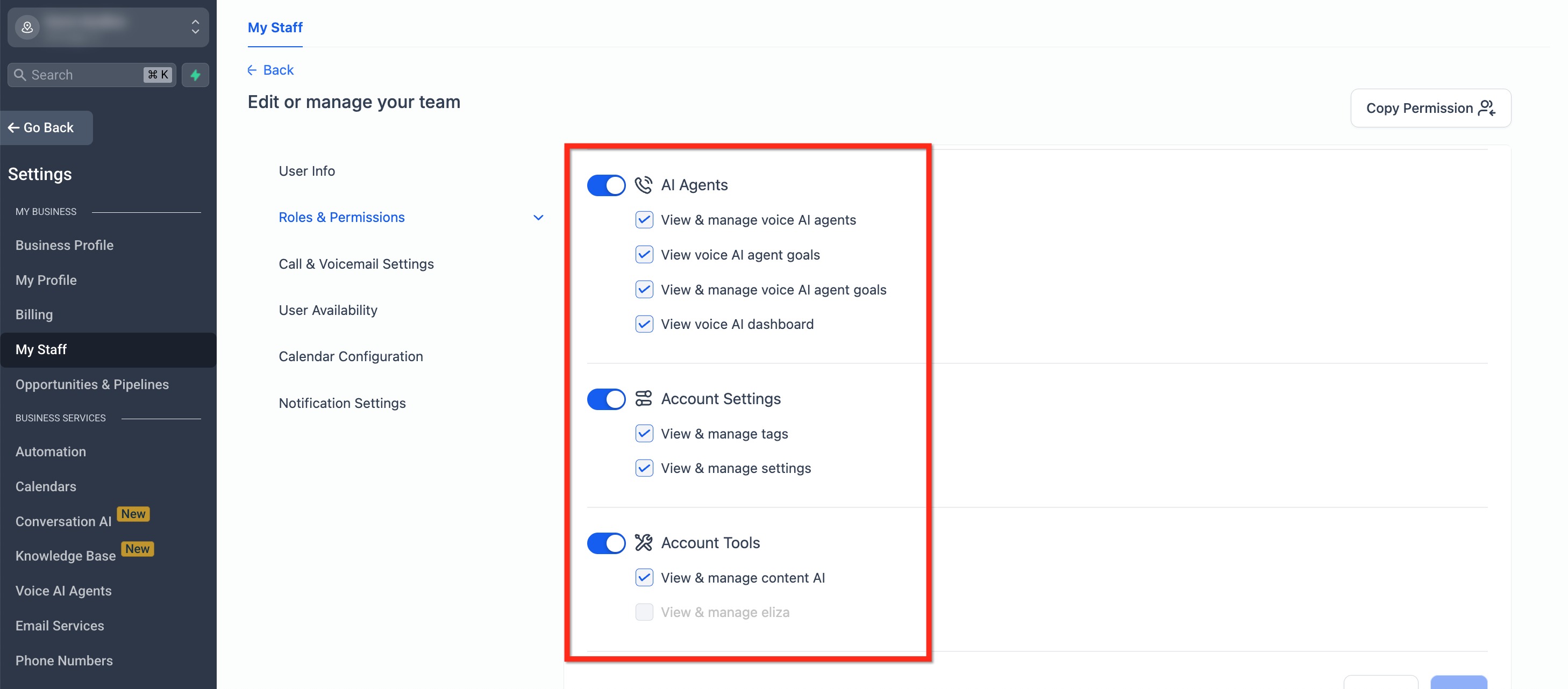Click the user icon on Copy Permission
This screenshot has width=1568, height=689.
(x=1486, y=108)
